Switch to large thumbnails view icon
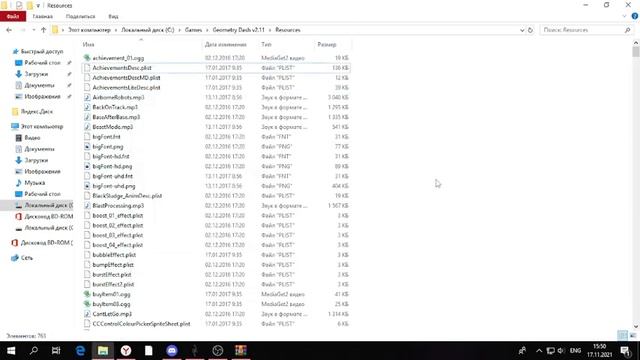Screen dimensions: 640x360 633,335
